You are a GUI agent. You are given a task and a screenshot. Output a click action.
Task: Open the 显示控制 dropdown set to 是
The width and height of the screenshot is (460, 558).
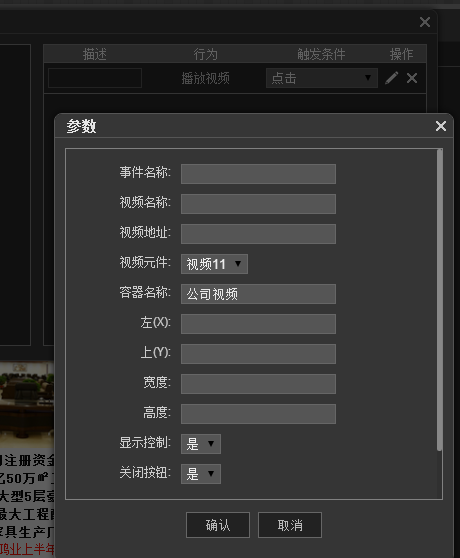point(201,444)
